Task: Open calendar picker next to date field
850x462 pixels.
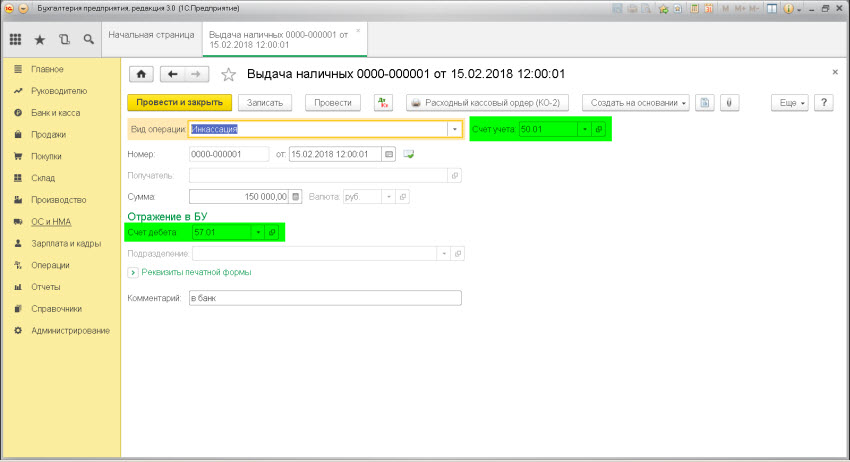Action: 388,154
